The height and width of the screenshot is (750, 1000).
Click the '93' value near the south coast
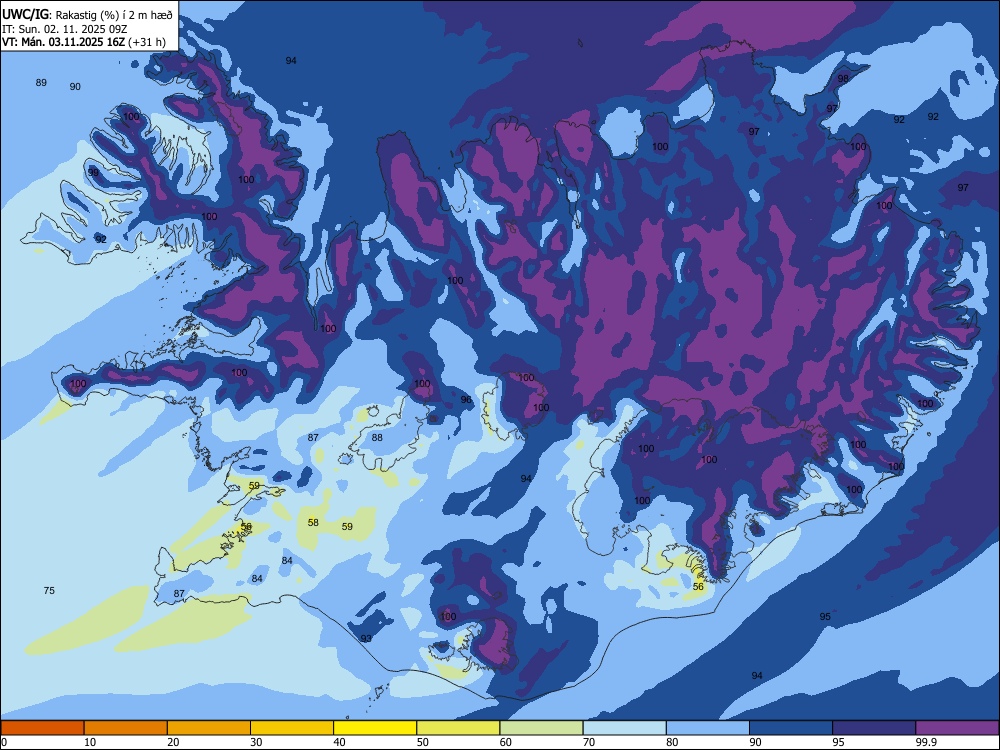coord(366,638)
